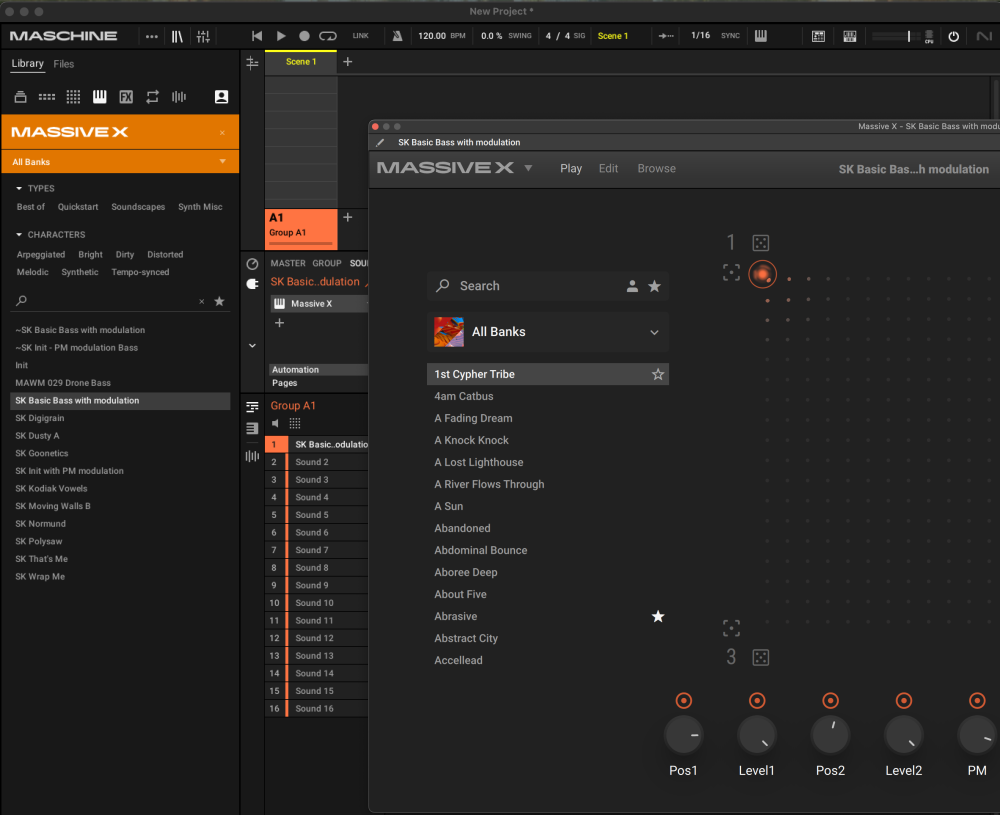Add a new scene with plus button

[x=348, y=62]
